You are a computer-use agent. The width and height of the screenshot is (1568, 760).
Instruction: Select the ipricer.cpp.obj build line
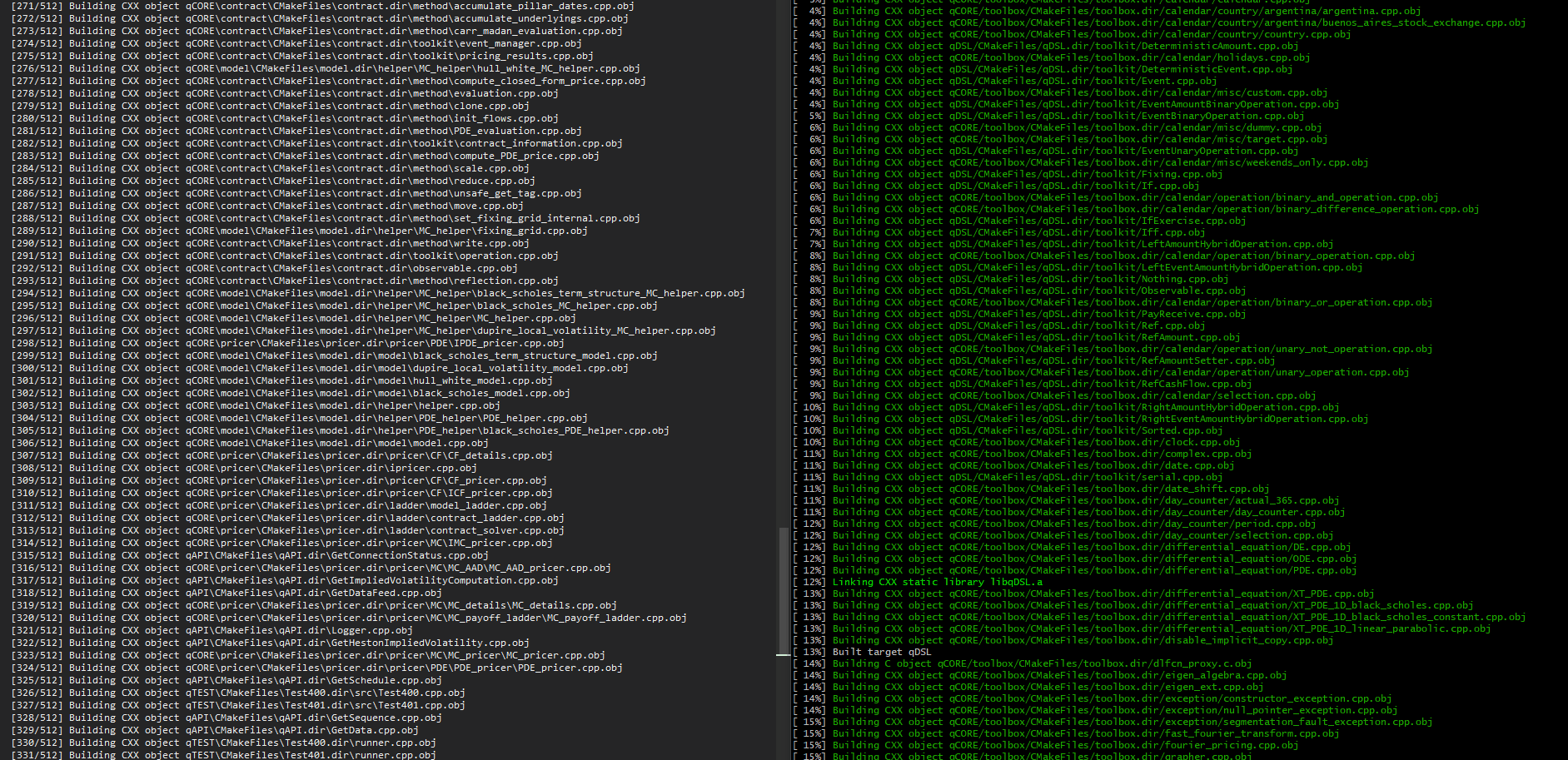pyautogui.click(x=244, y=468)
